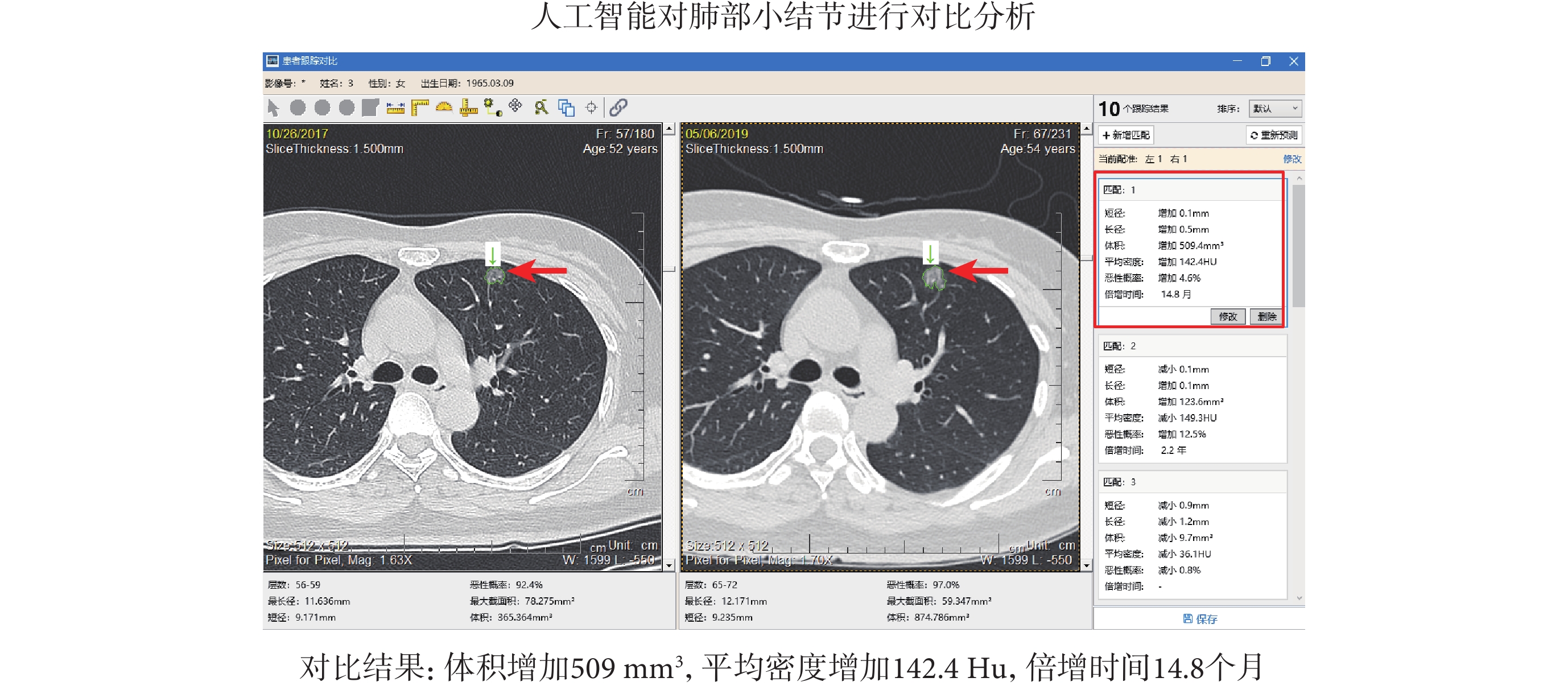Activate the four-arrow pan tool
The image size is (1568, 690).
515,106
